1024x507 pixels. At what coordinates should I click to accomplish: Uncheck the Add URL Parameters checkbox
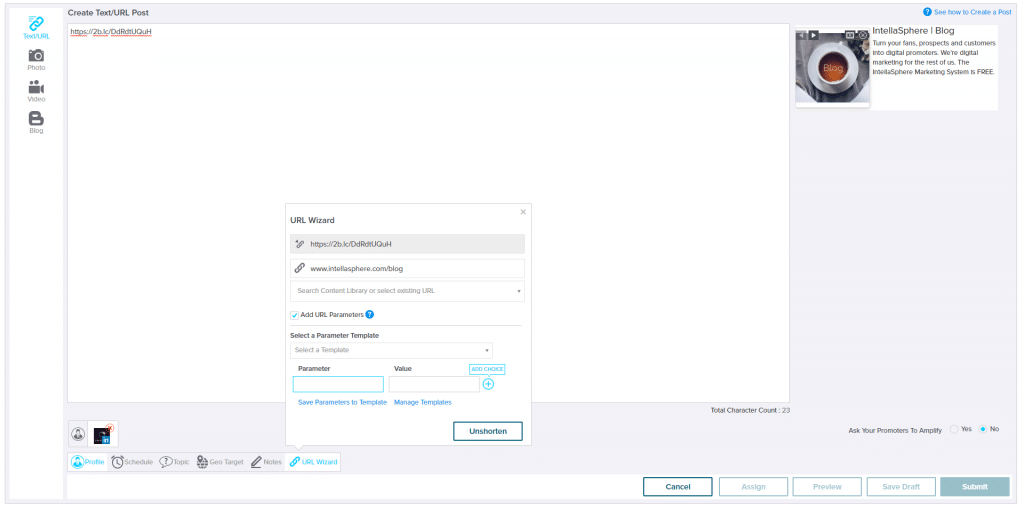tap(295, 315)
